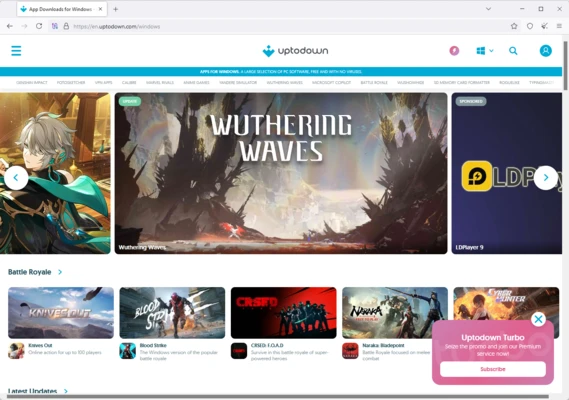This screenshot has width=569, height=400.
Task: Open the LDPlayer 9 sponsored banner
Action: point(507,173)
